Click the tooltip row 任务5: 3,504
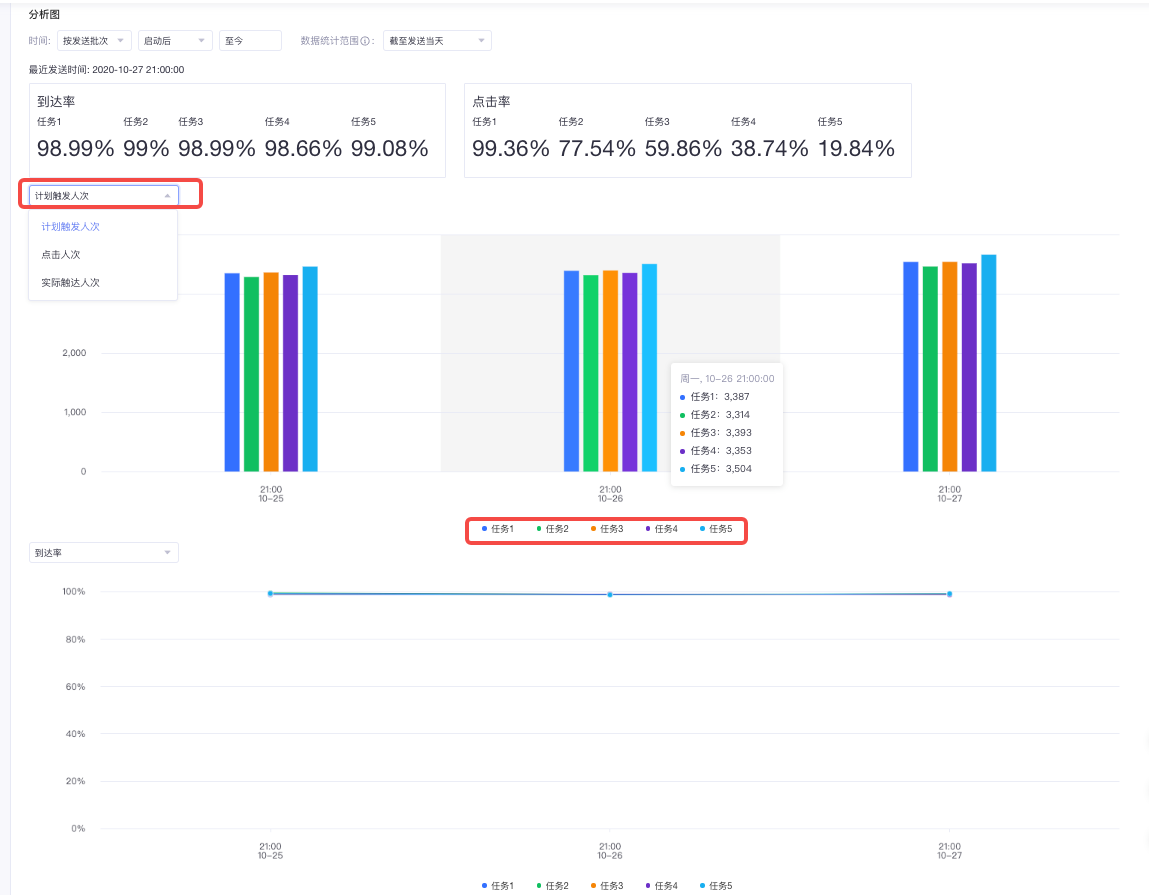1149x895 pixels. click(716, 468)
